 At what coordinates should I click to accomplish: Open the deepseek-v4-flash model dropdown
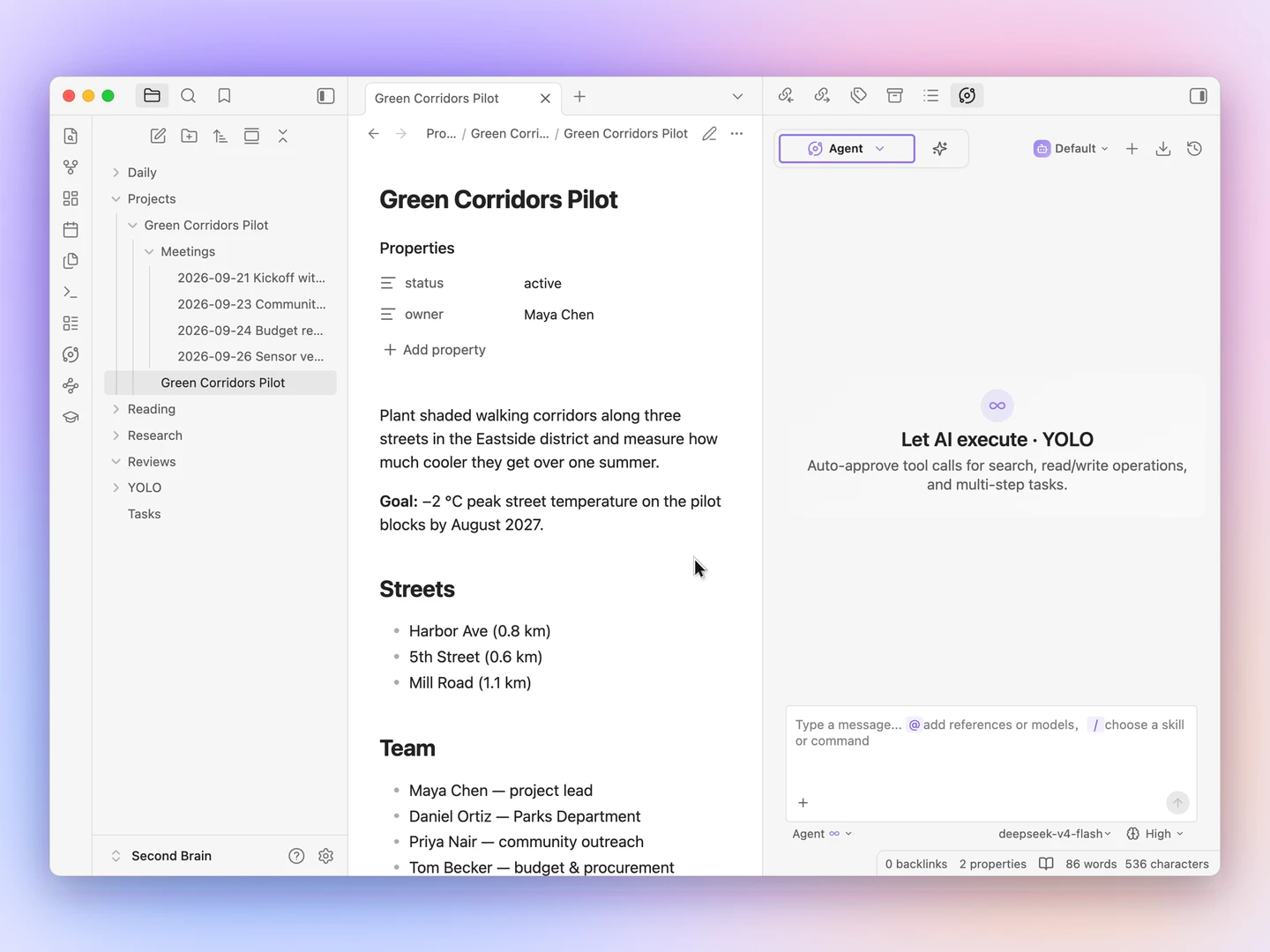click(1054, 834)
